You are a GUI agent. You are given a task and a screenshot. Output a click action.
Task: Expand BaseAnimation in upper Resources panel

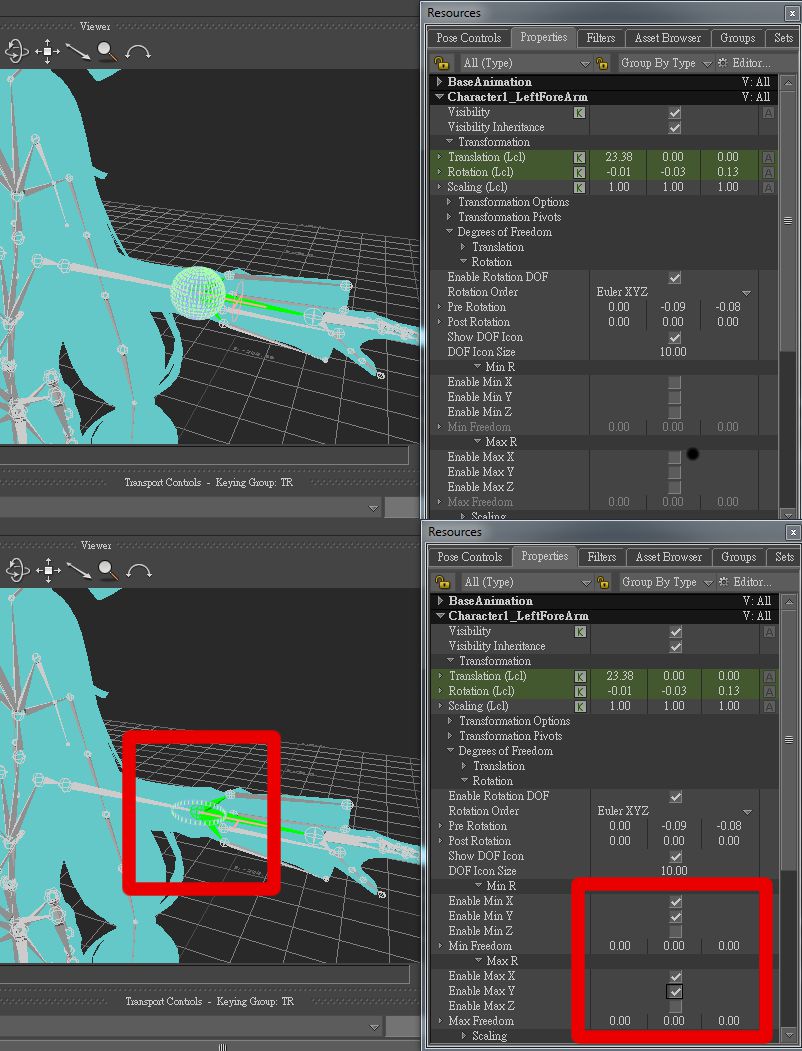tap(440, 82)
